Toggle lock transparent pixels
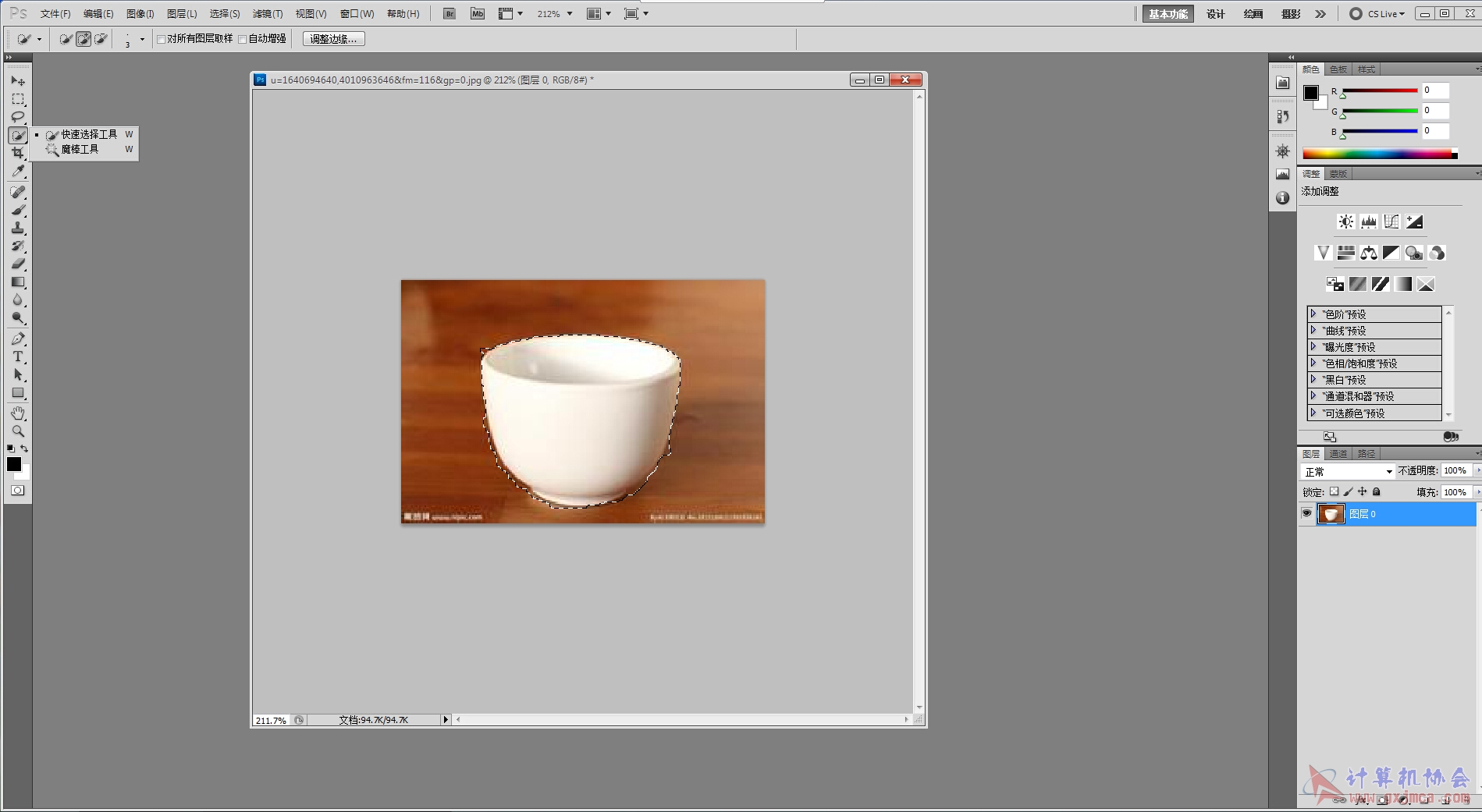Image resolution: width=1482 pixels, height=812 pixels. 1335,491
